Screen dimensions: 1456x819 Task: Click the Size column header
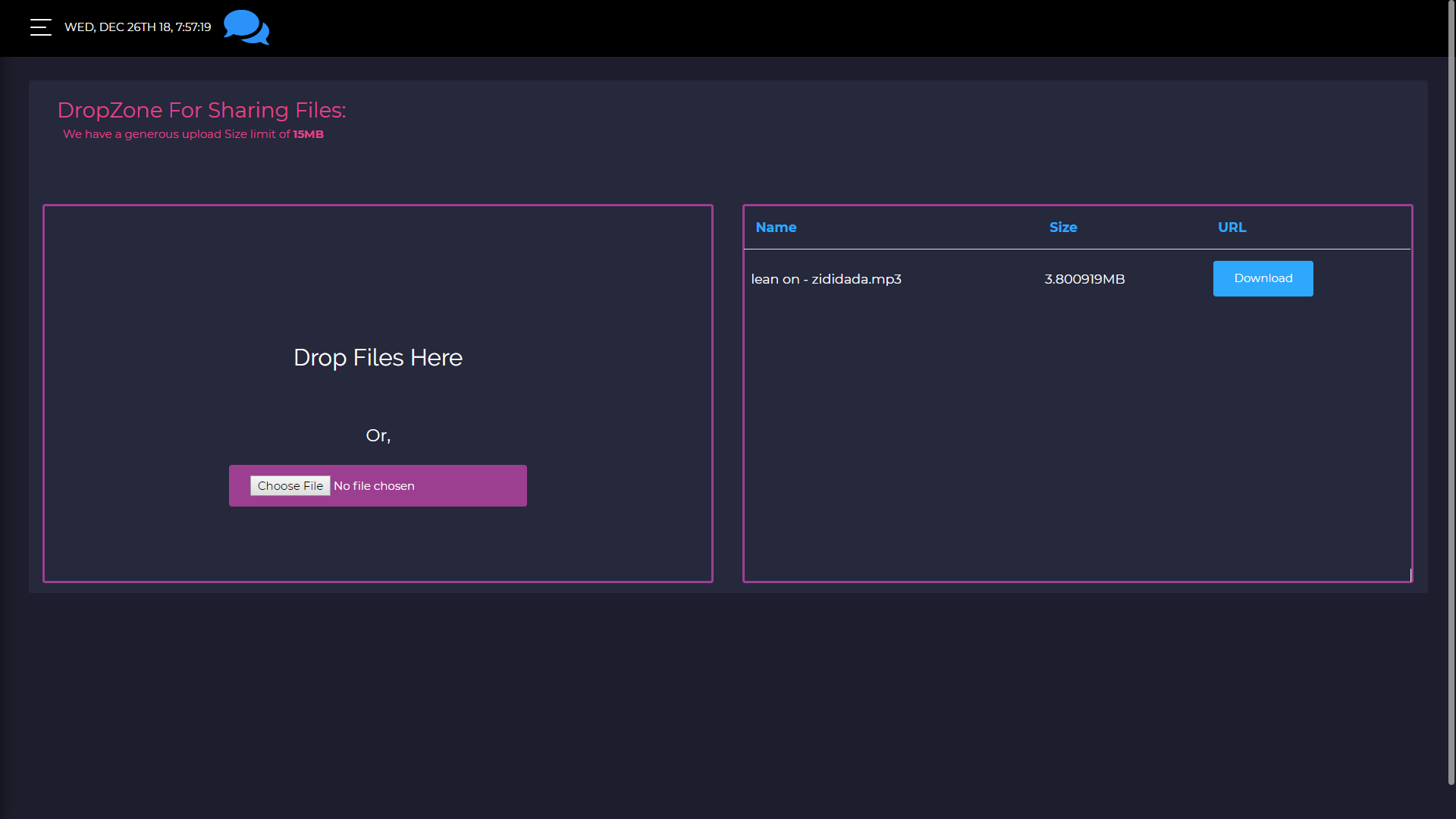tap(1062, 227)
